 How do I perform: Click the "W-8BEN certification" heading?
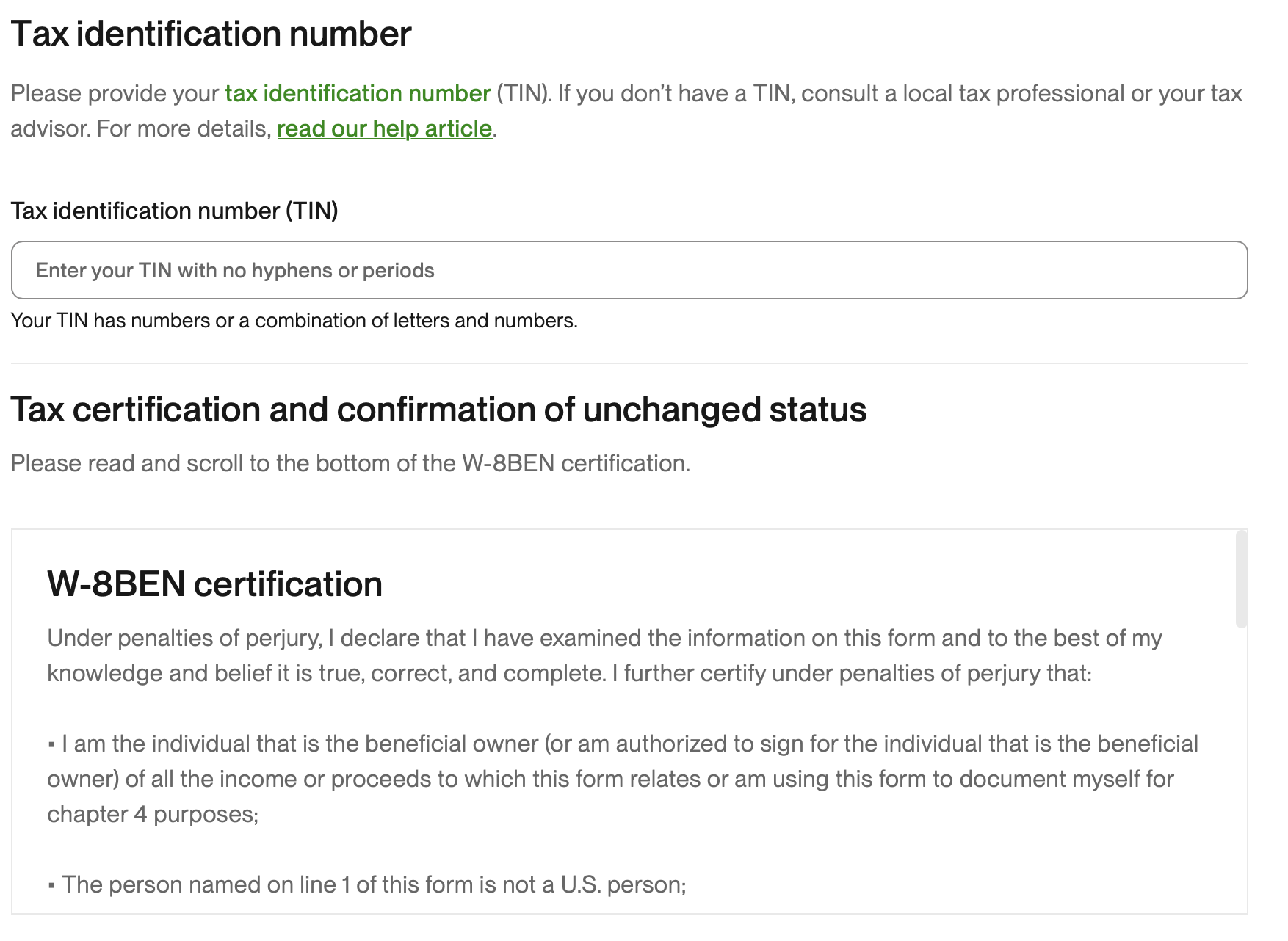click(x=214, y=584)
